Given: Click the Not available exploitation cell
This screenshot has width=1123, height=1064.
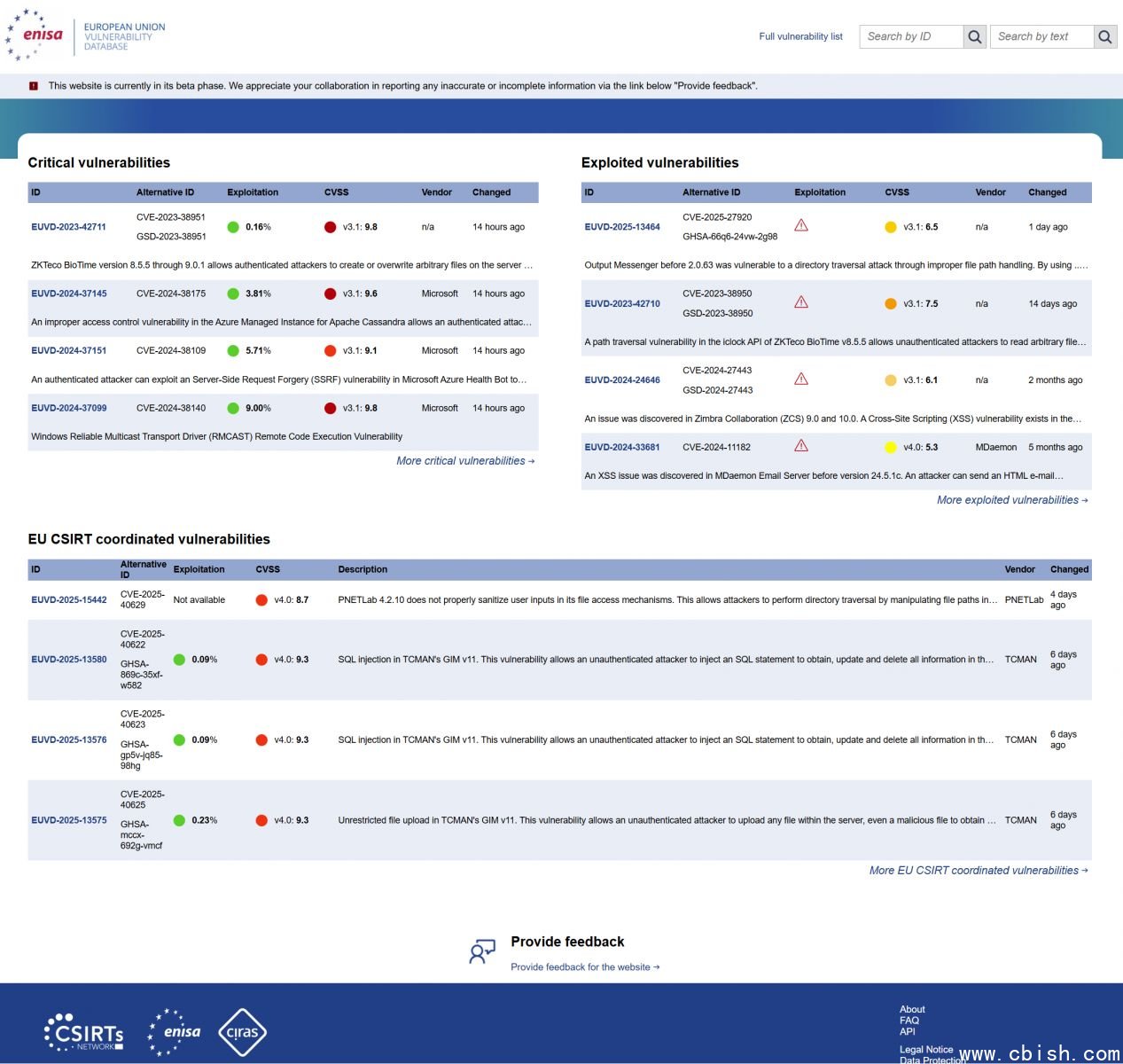Looking at the screenshot, I should point(199,600).
